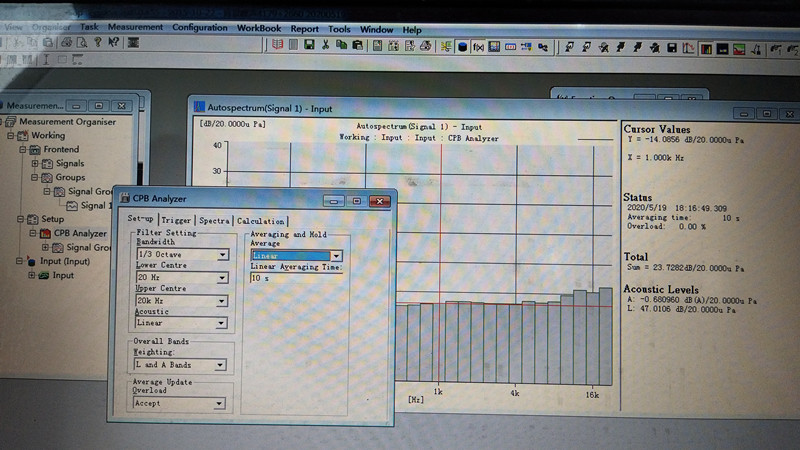Screen dimensions: 800x450
Task: Switch to the Trigger tab
Action: (x=176, y=220)
